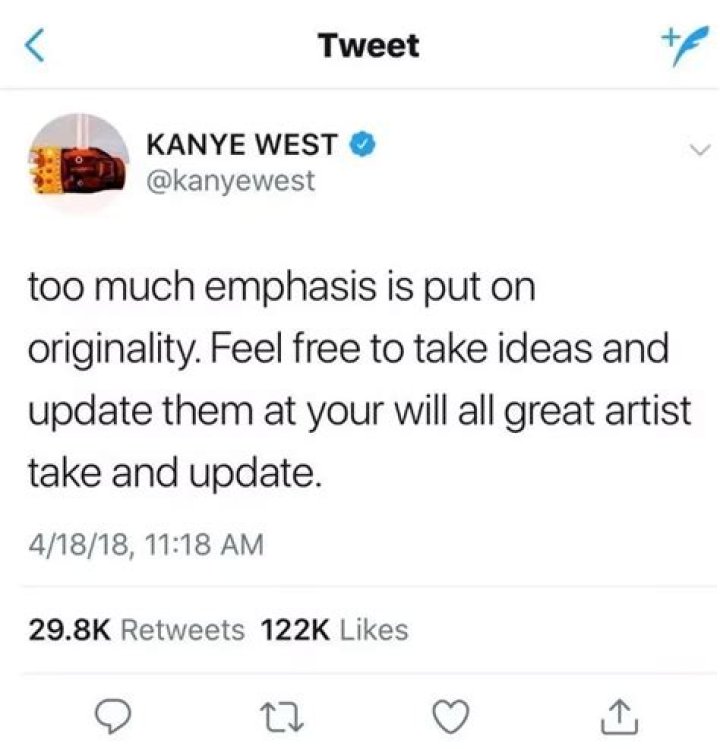Expand tweet options chevron beside the name

point(700,150)
